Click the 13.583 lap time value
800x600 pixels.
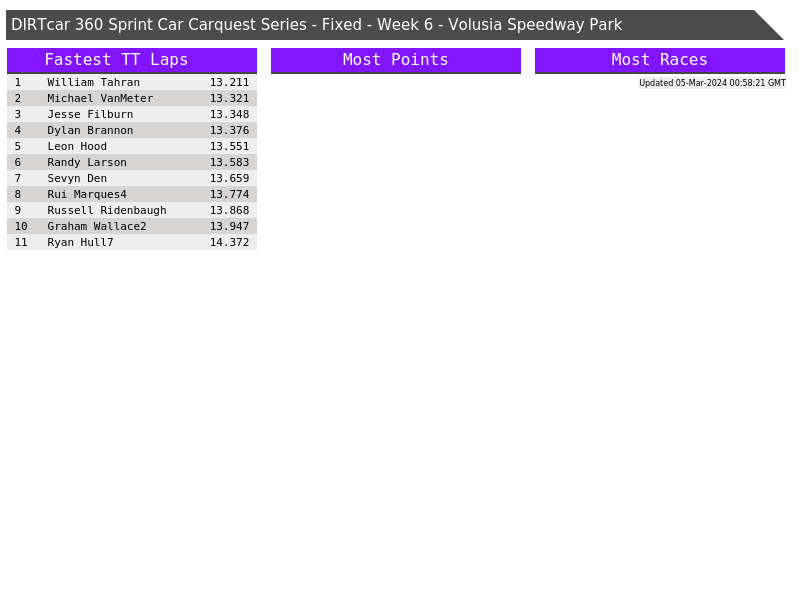(x=229, y=162)
